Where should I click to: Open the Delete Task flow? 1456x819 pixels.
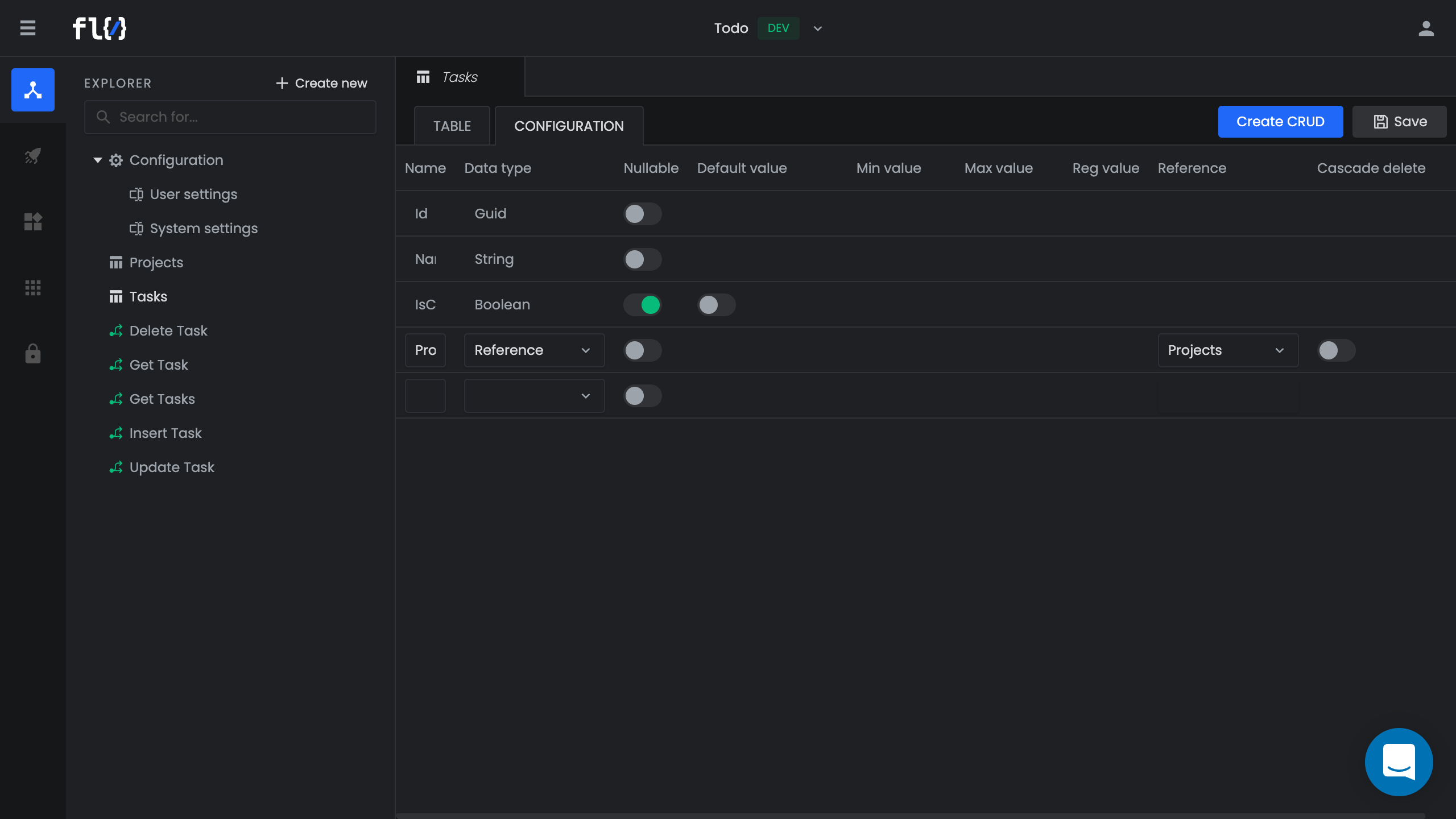[x=168, y=331]
